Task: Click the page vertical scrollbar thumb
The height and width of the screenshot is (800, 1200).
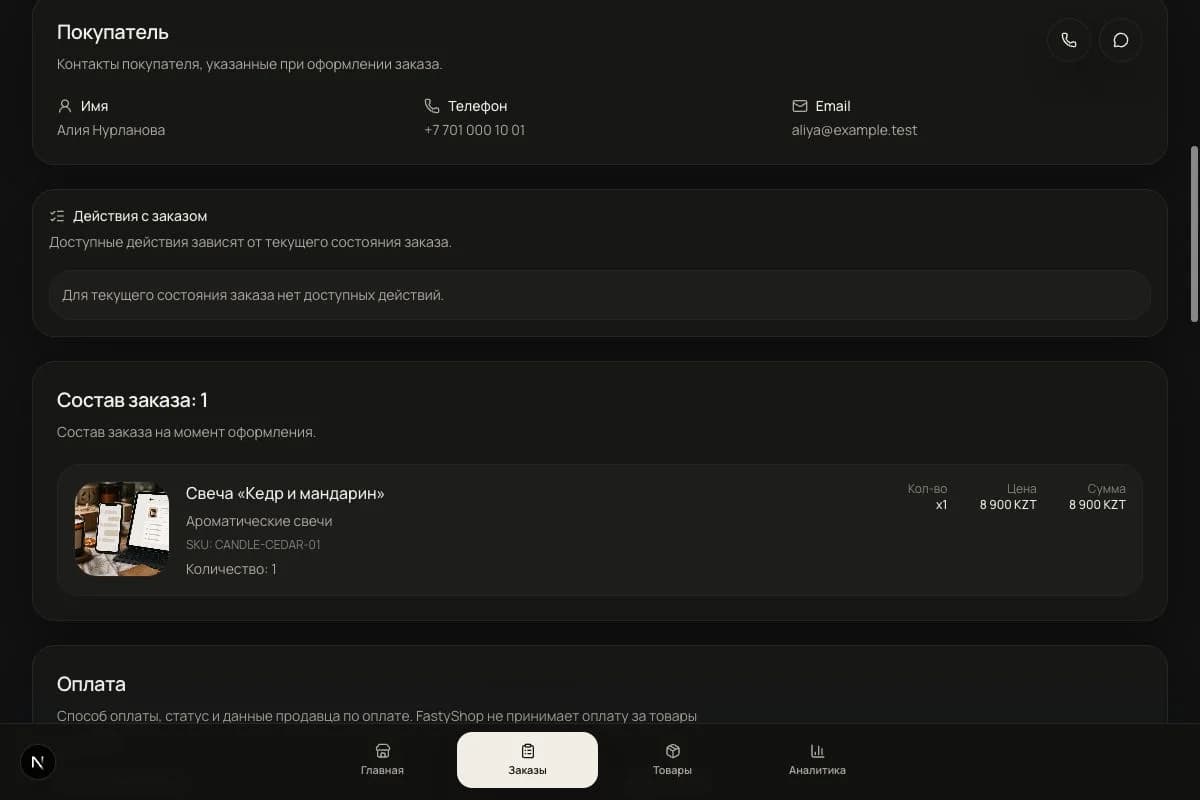Action: (1194, 234)
